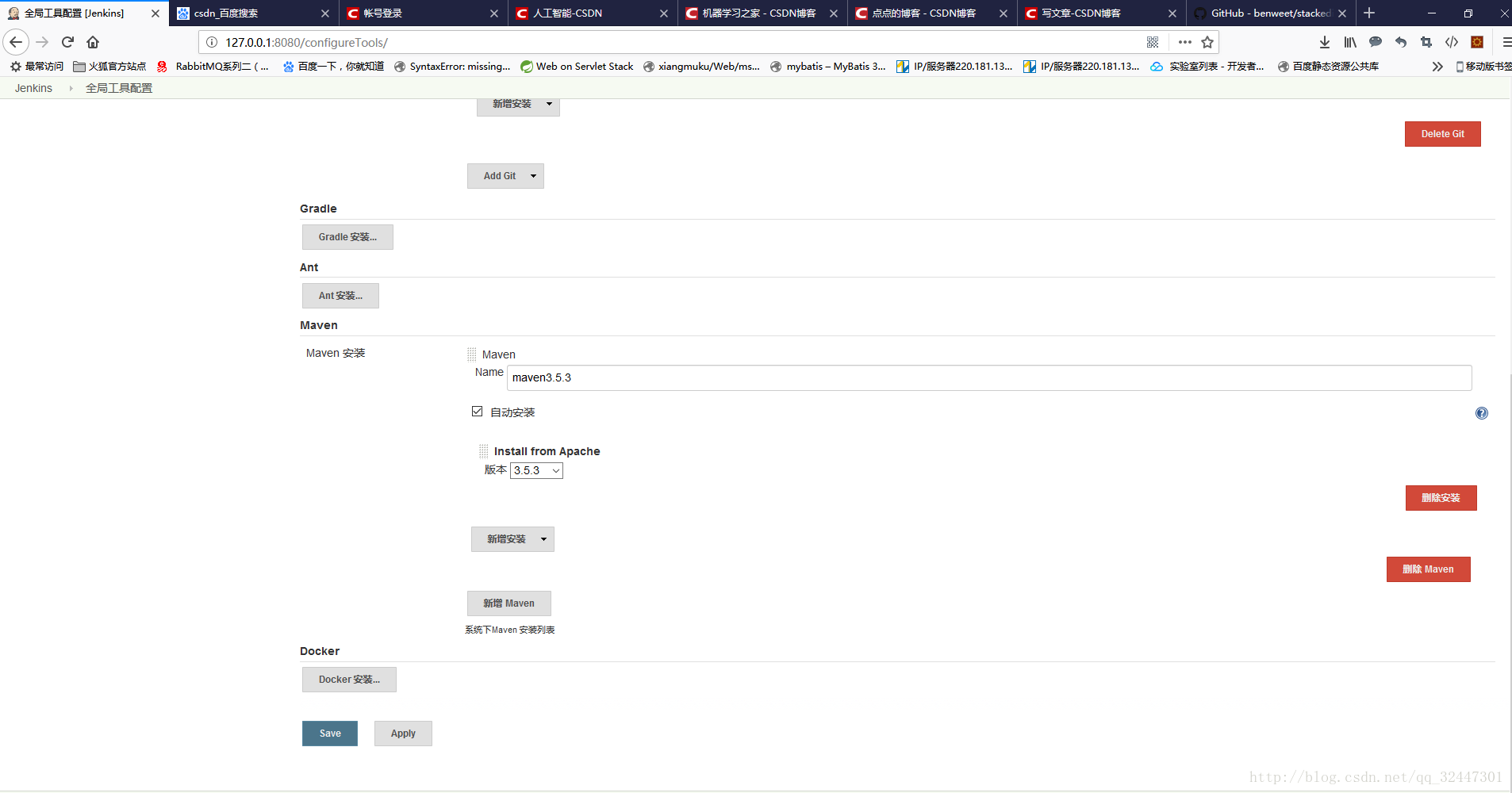Open the browser hamburger menu

point(1506,42)
